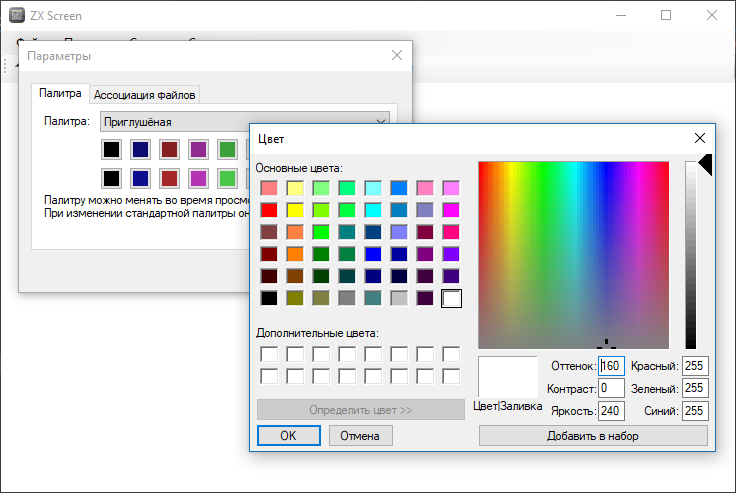
Task: Focus the Зеленый value field
Action: [695, 388]
